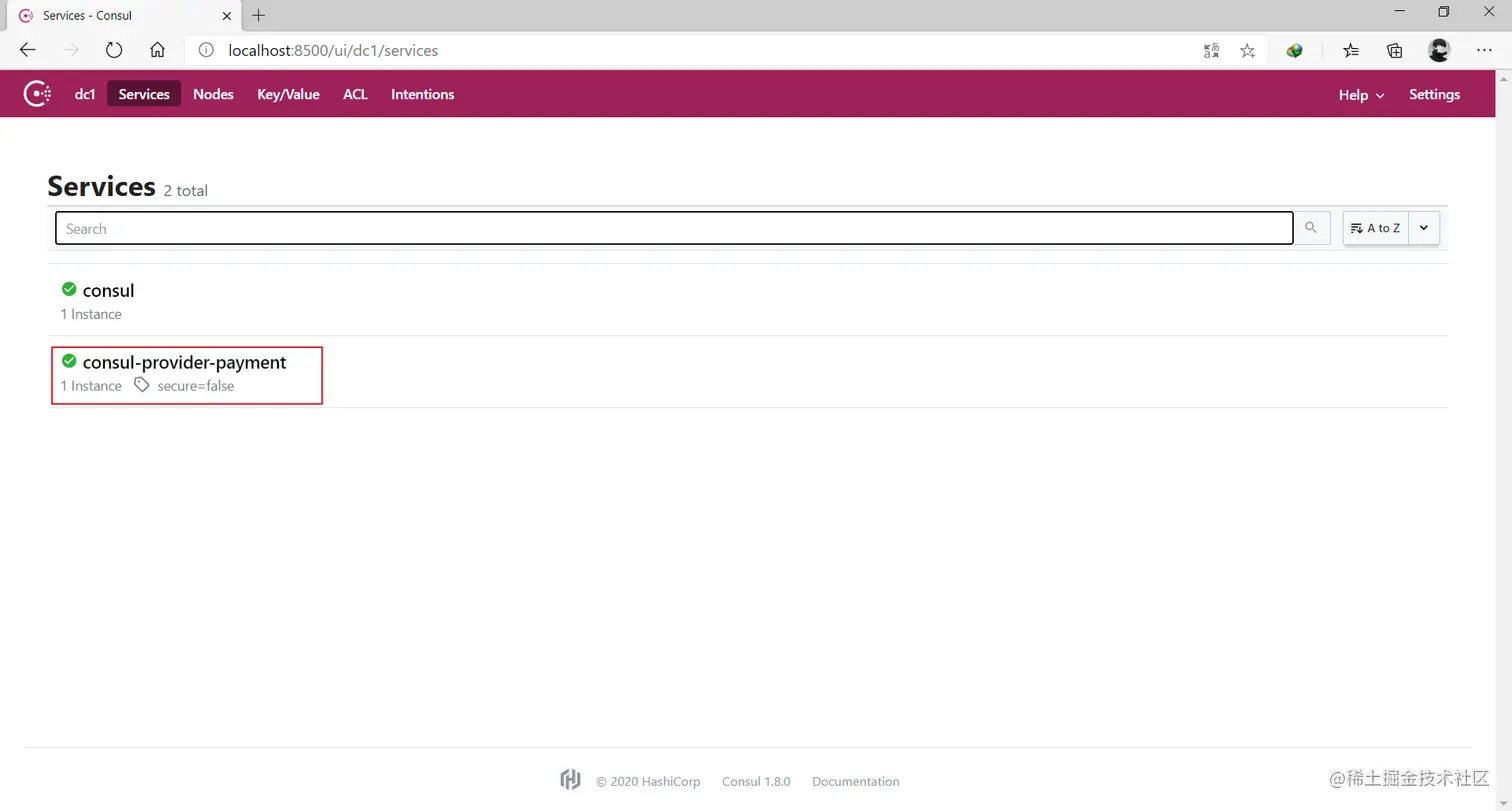Image resolution: width=1512 pixels, height=811 pixels.
Task: Go back with browser back arrow
Action: [x=28, y=50]
